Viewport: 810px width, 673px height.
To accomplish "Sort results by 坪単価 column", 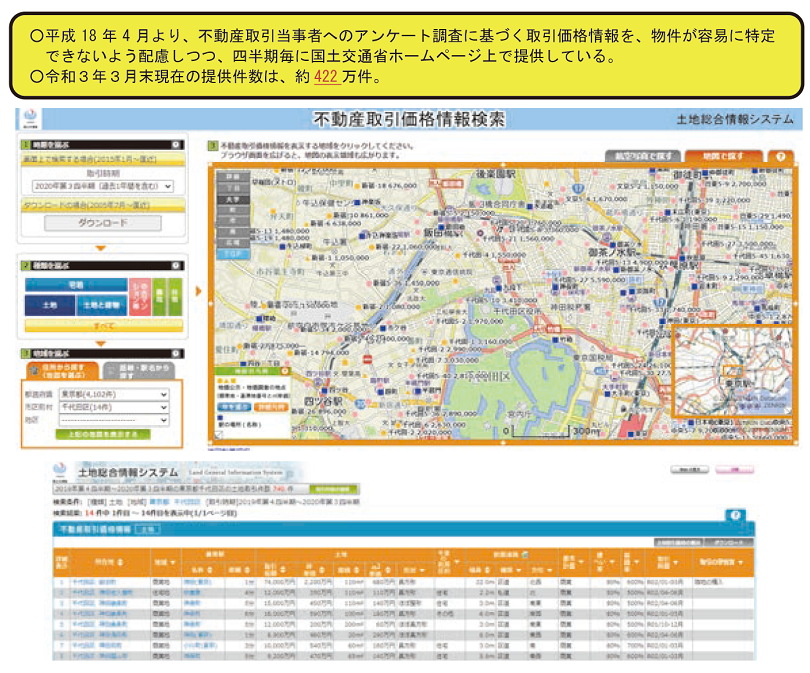I will [x=321, y=570].
